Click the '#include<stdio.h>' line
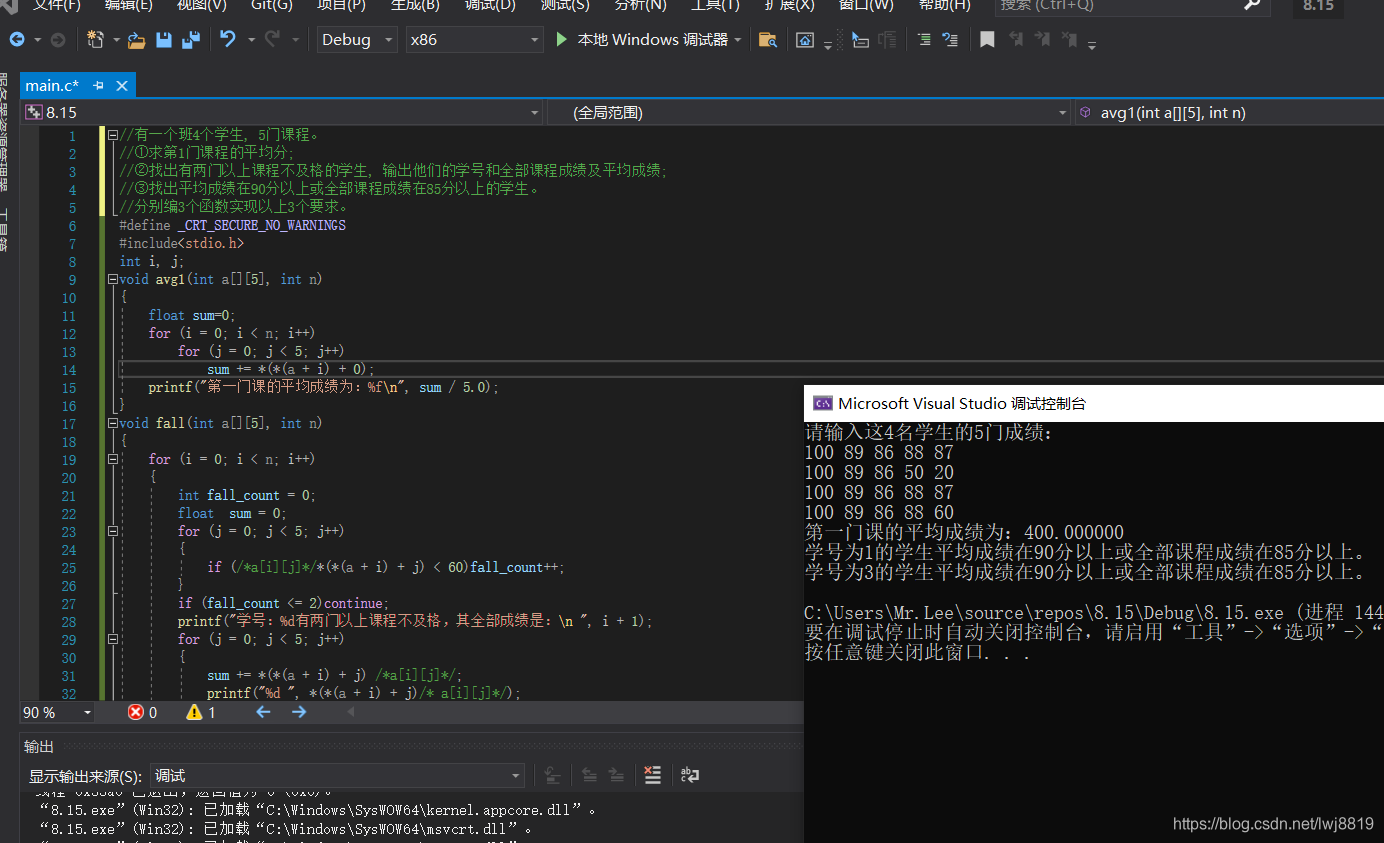 pos(181,243)
